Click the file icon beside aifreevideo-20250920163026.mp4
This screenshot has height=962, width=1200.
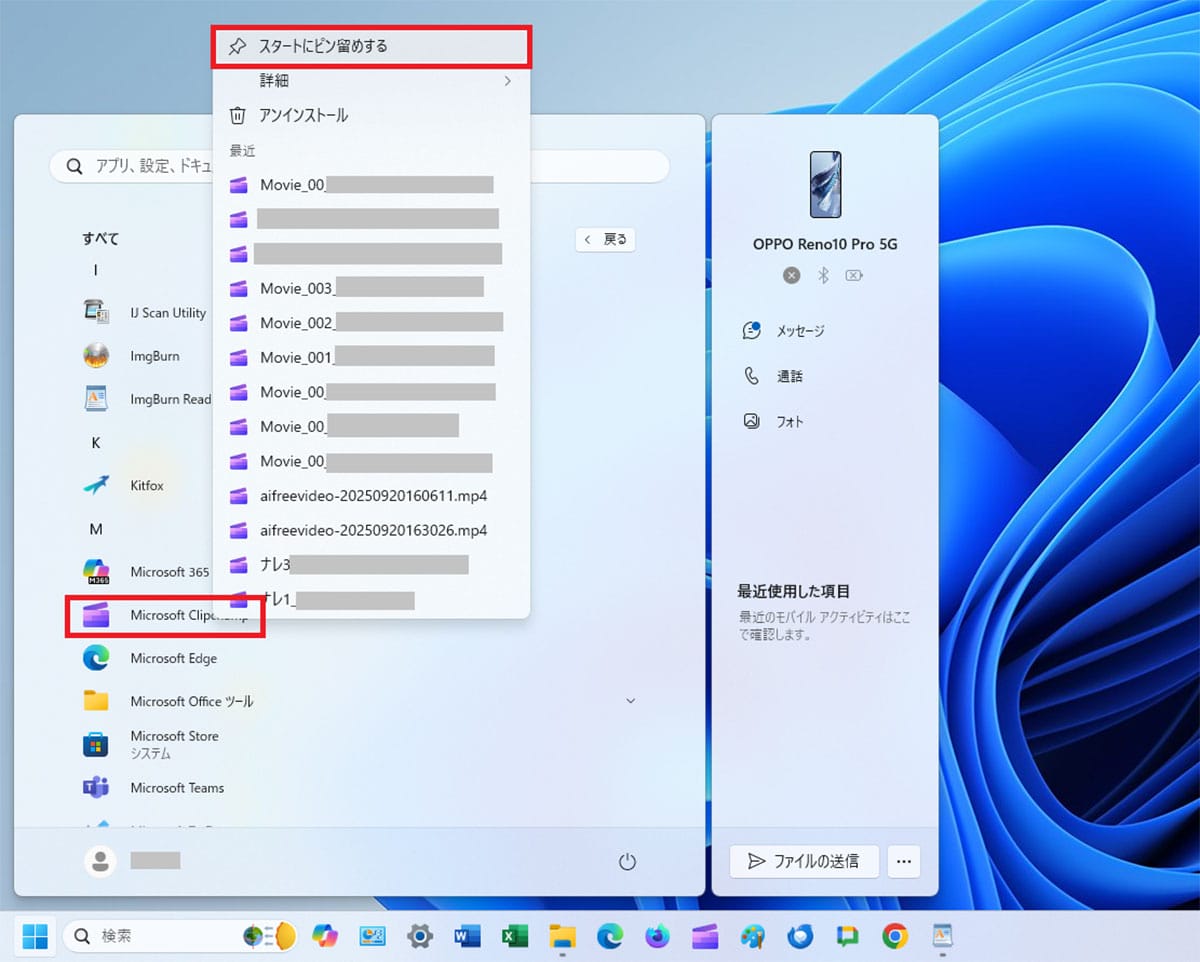pos(238,530)
